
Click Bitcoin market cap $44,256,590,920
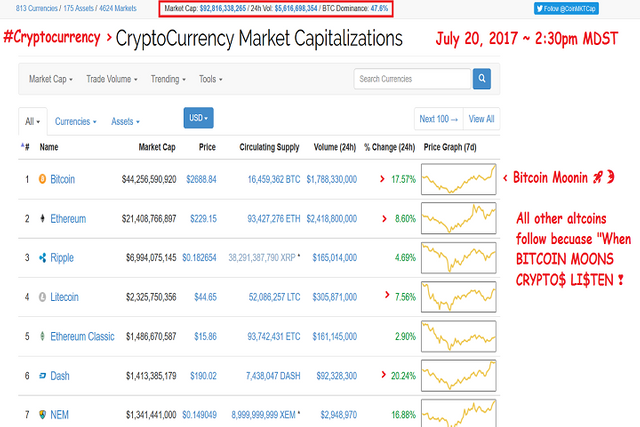coord(149,179)
